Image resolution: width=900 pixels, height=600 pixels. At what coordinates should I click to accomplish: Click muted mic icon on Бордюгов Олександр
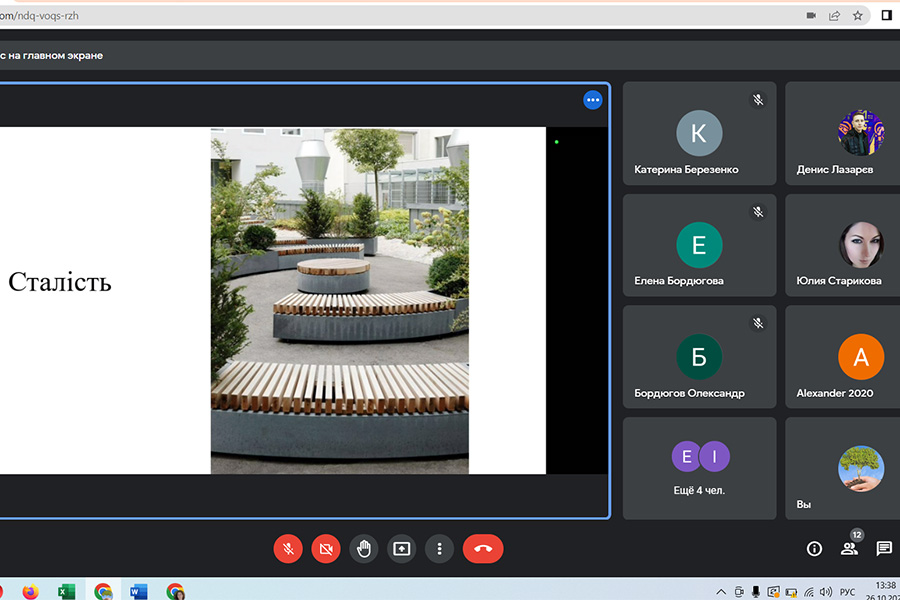[758, 323]
